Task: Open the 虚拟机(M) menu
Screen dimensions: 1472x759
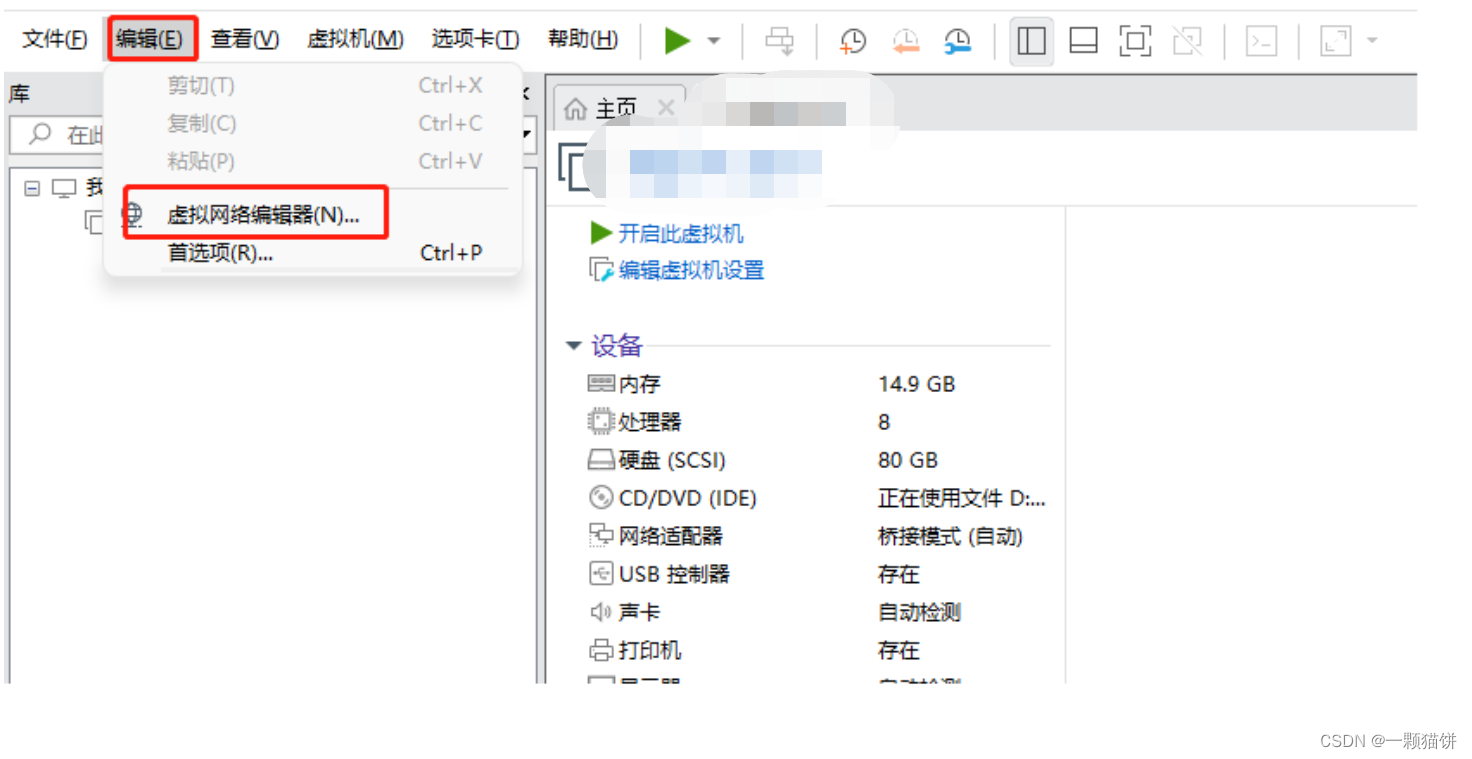Action: pyautogui.click(x=355, y=39)
